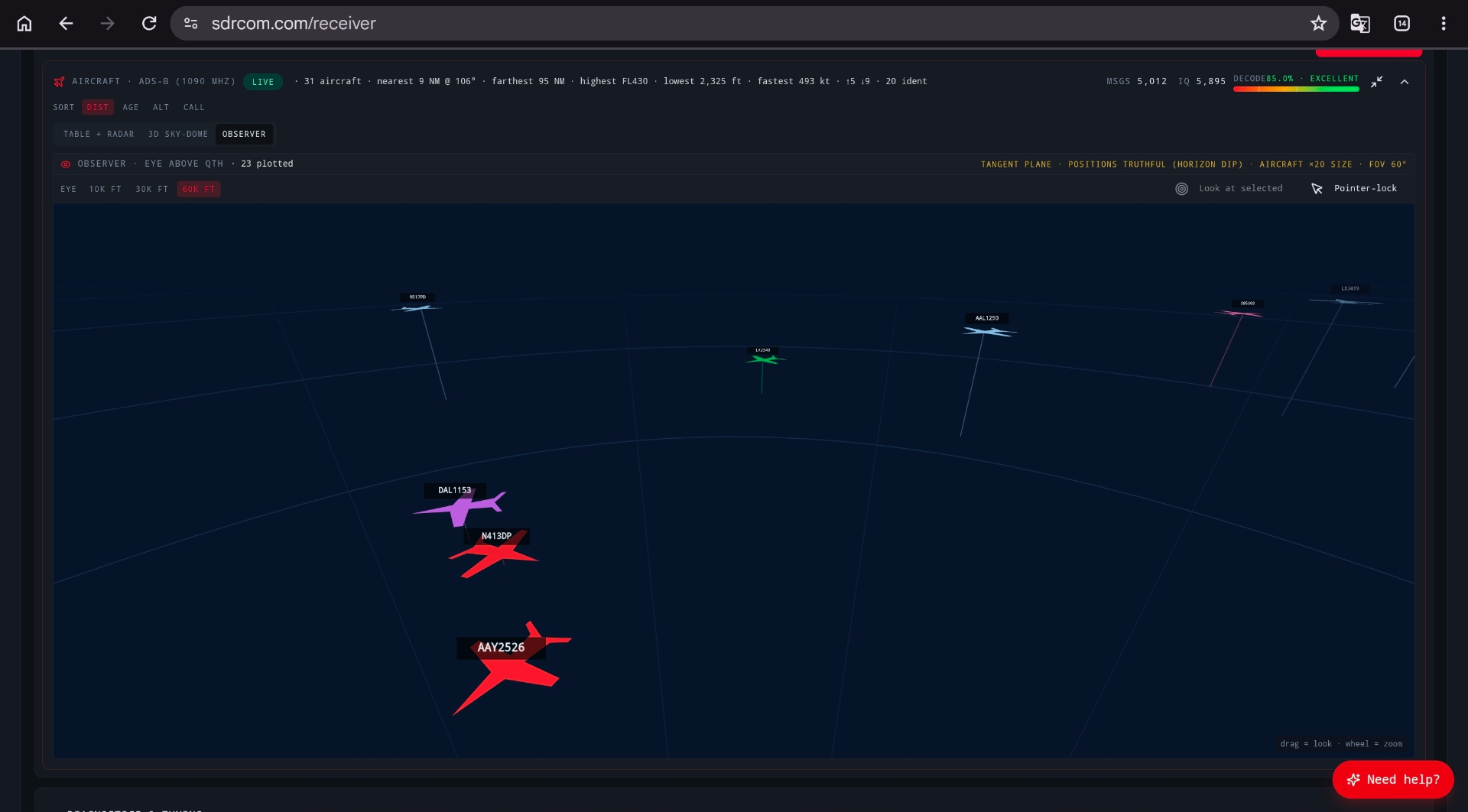Viewport: 1468px width, 812px height.
Task: Open the browser three-dot menu
Action: (x=1444, y=24)
